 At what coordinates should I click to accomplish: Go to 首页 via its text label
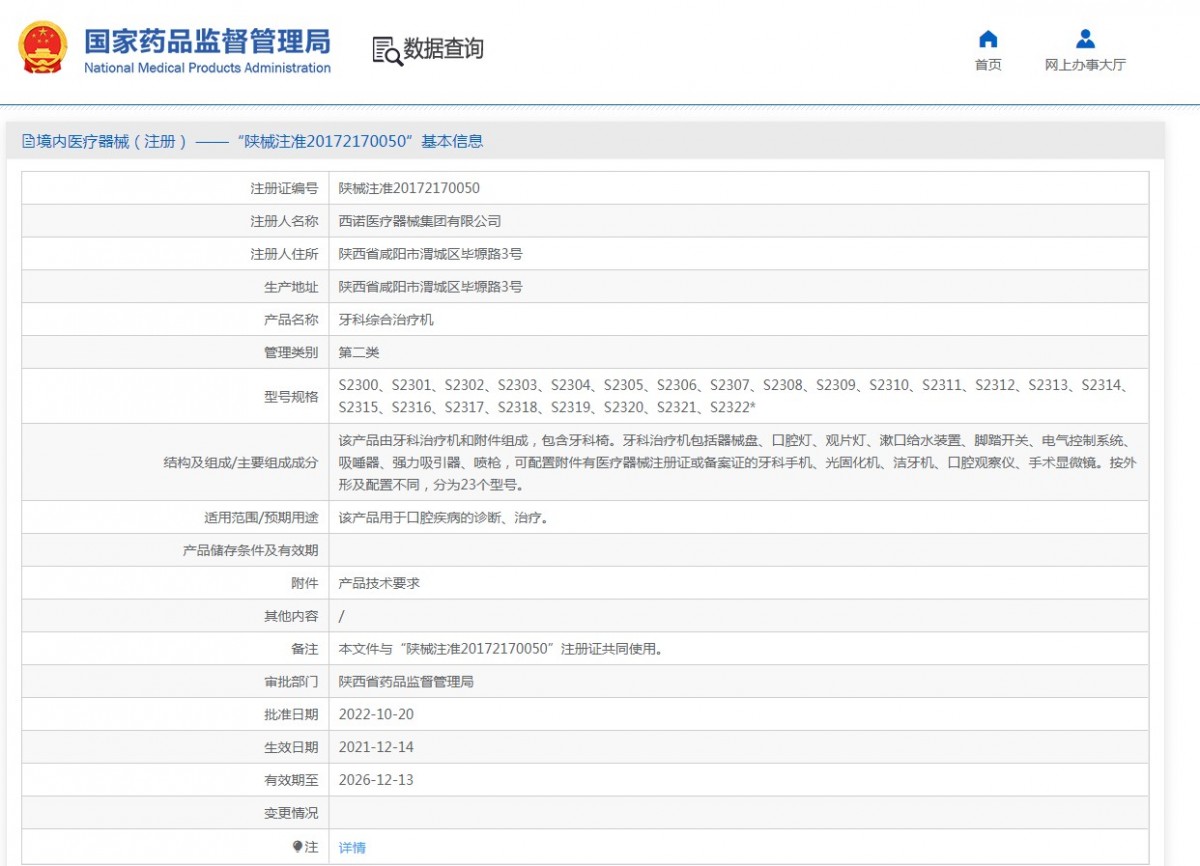pos(988,65)
